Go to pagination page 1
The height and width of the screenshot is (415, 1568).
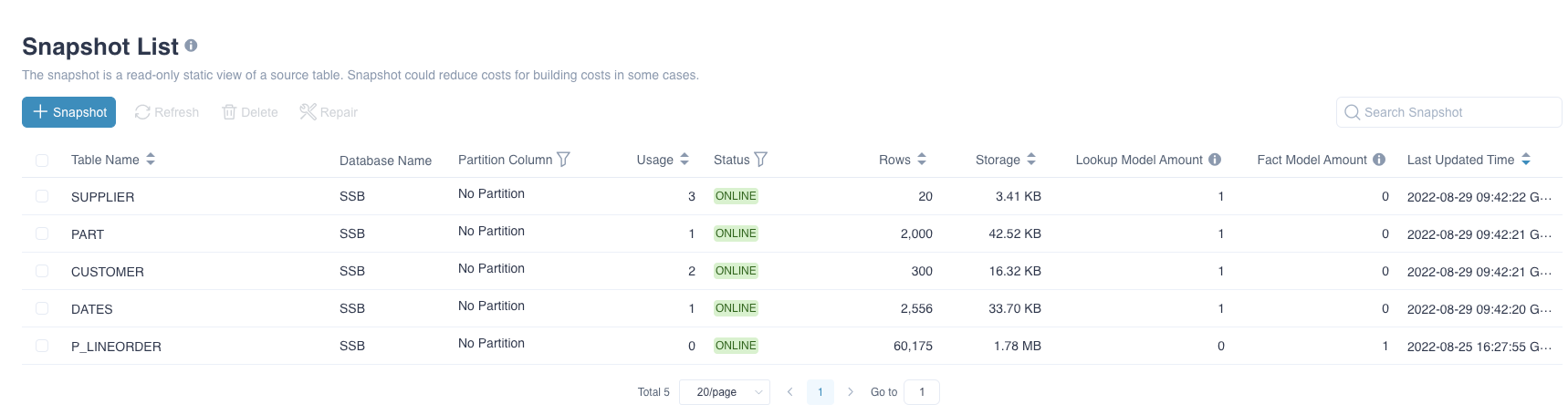pyautogui.click(x=820, y=392)
